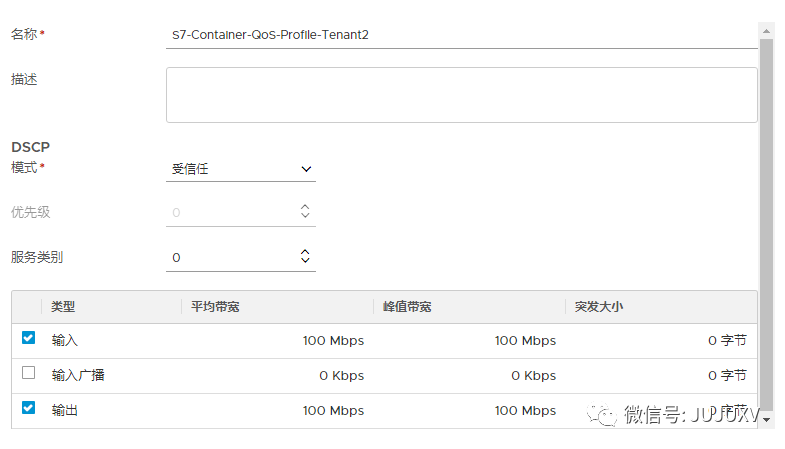Click into the 描述 description text box

460,95
